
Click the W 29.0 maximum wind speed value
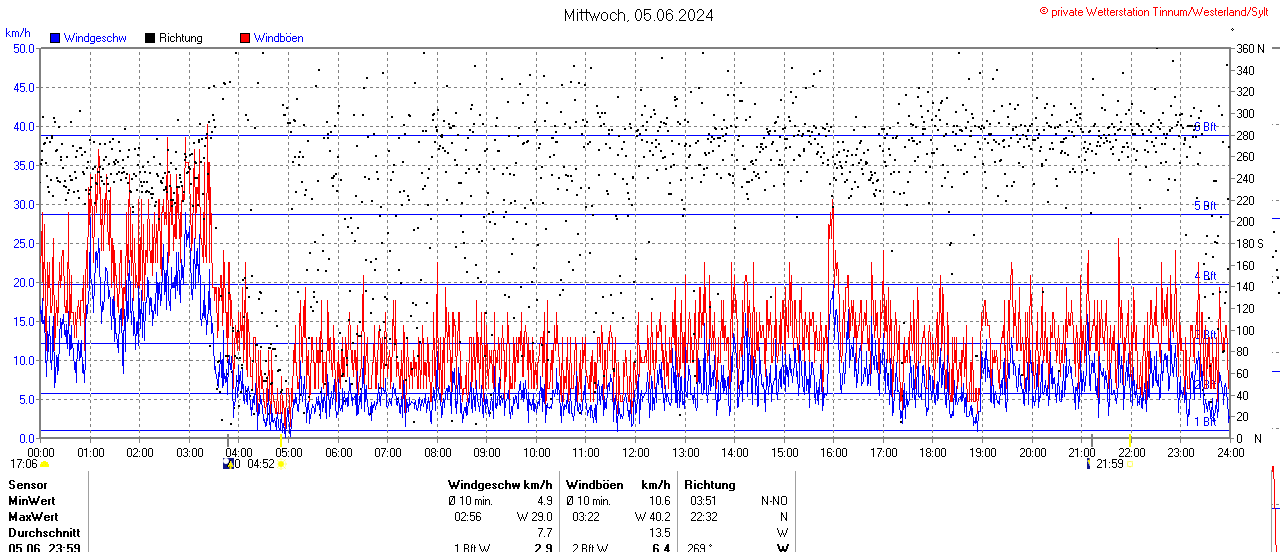pos(535,516)
